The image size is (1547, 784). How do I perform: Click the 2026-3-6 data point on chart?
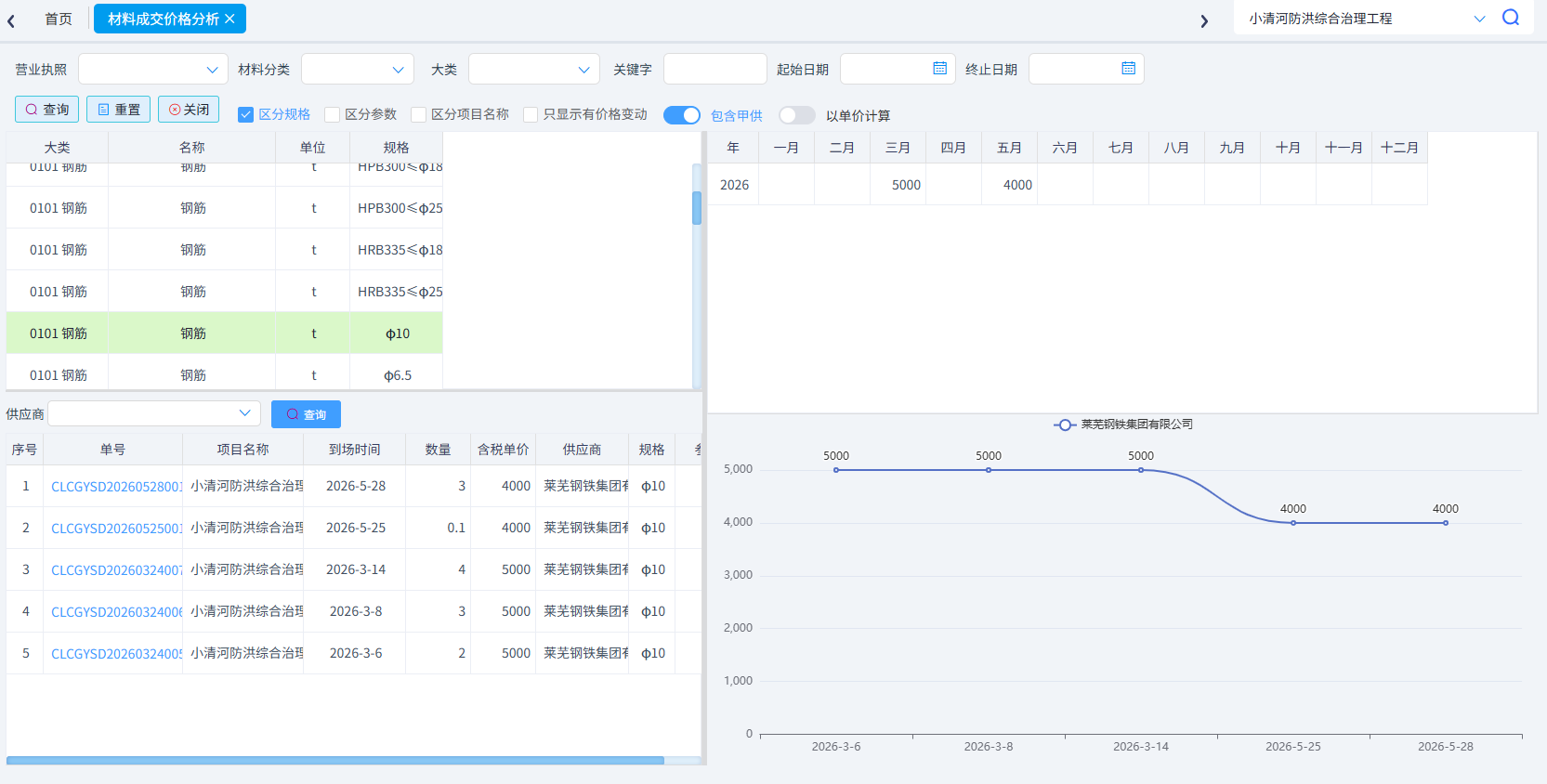[x=836, y=470]
